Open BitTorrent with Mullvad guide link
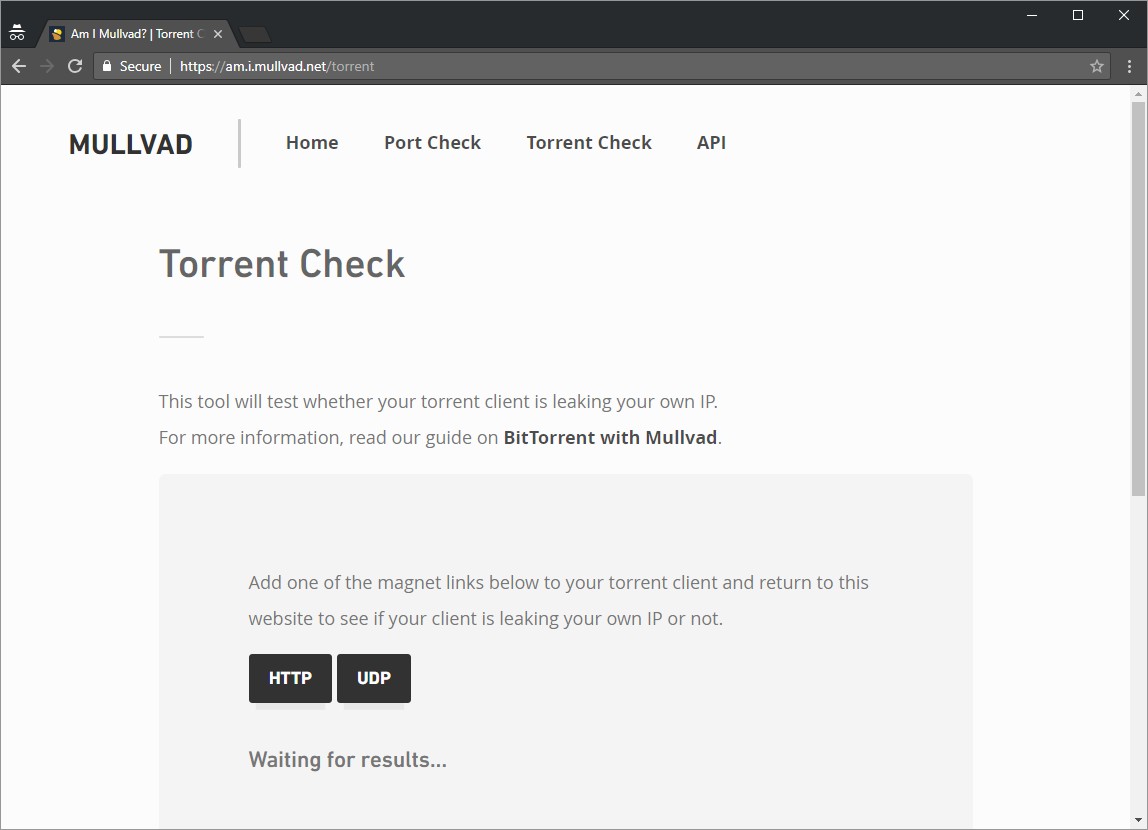 (x=610, y=438)
